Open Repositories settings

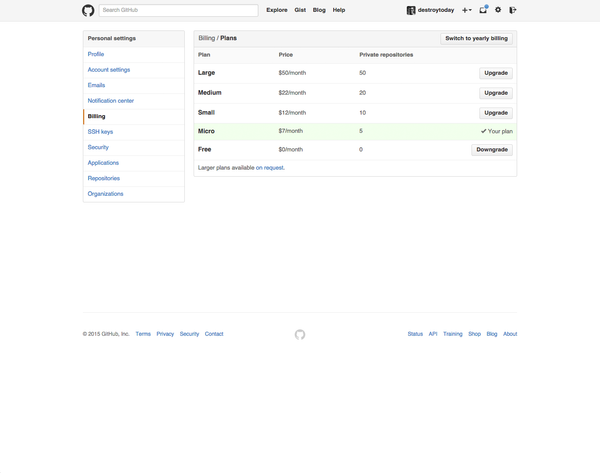104,178
